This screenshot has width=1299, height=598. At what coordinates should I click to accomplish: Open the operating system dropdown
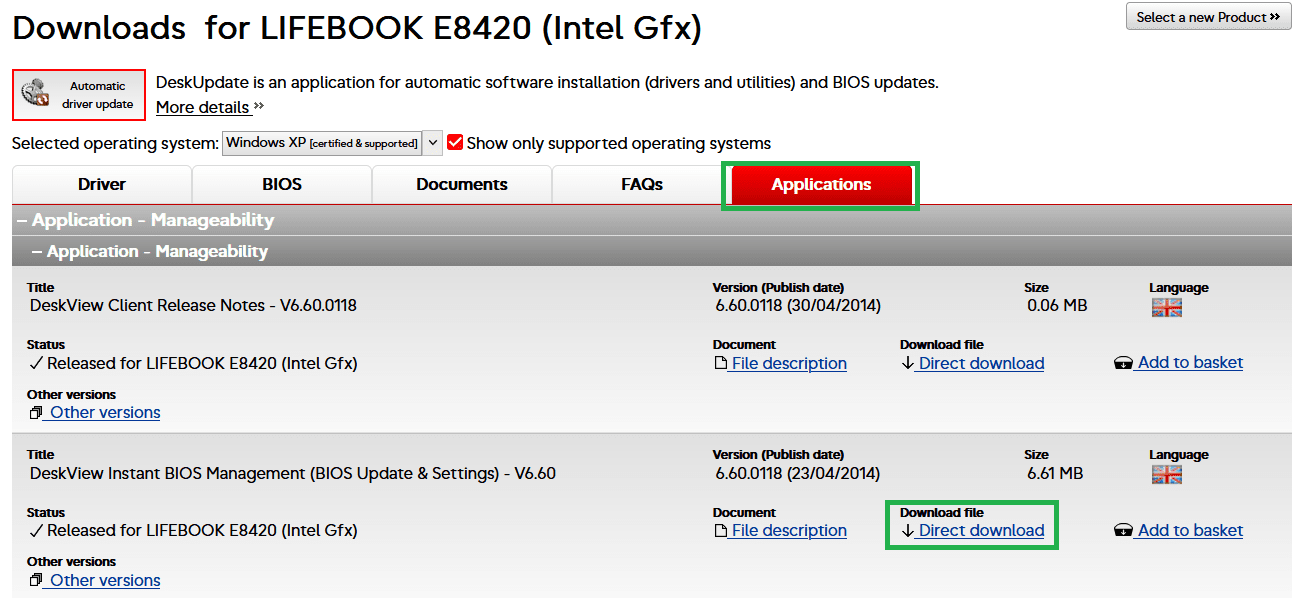(432, 143)
